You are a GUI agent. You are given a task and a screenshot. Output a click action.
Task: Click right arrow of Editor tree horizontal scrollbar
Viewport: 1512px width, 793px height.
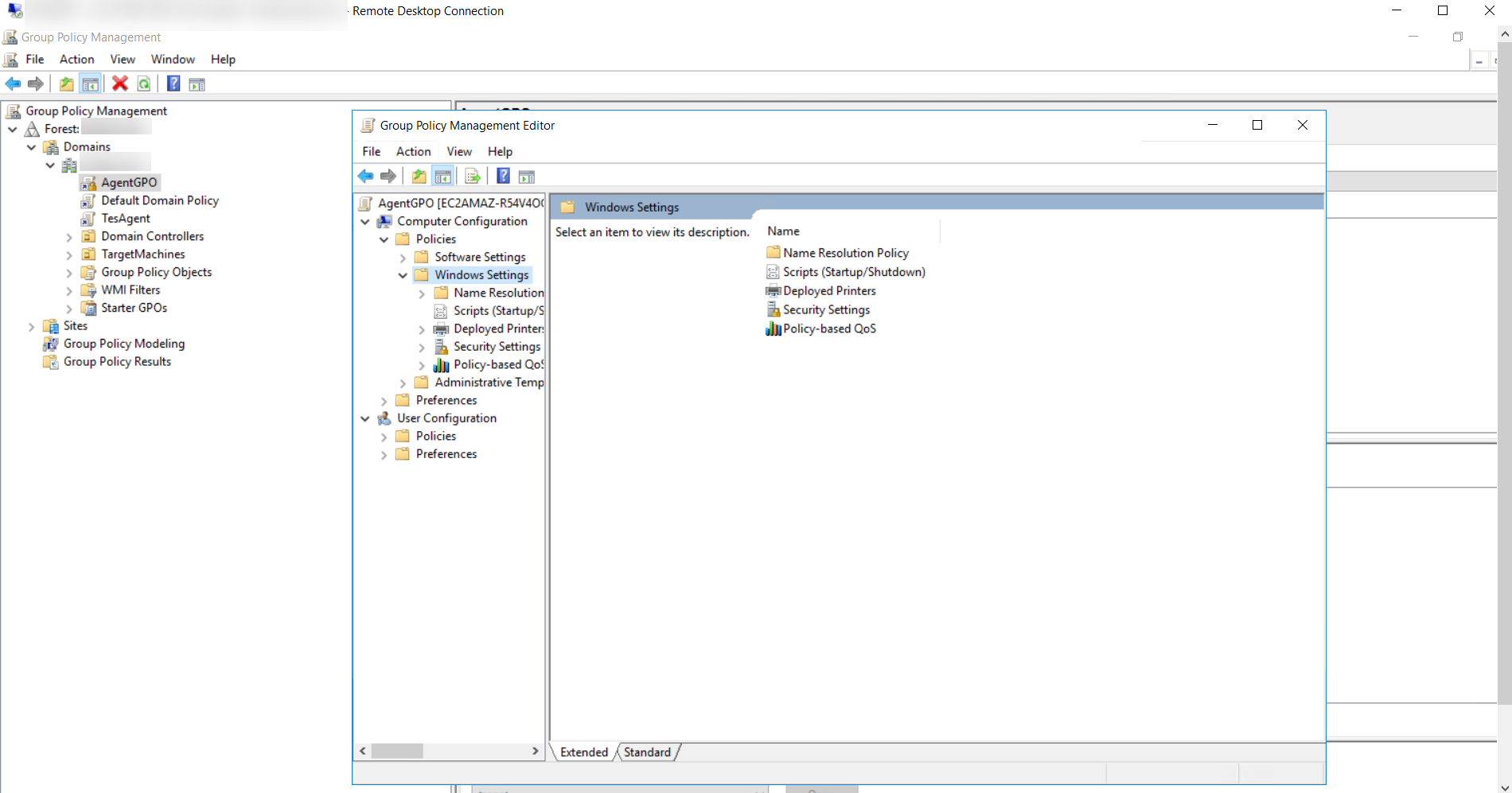click(x=536, y=751)
